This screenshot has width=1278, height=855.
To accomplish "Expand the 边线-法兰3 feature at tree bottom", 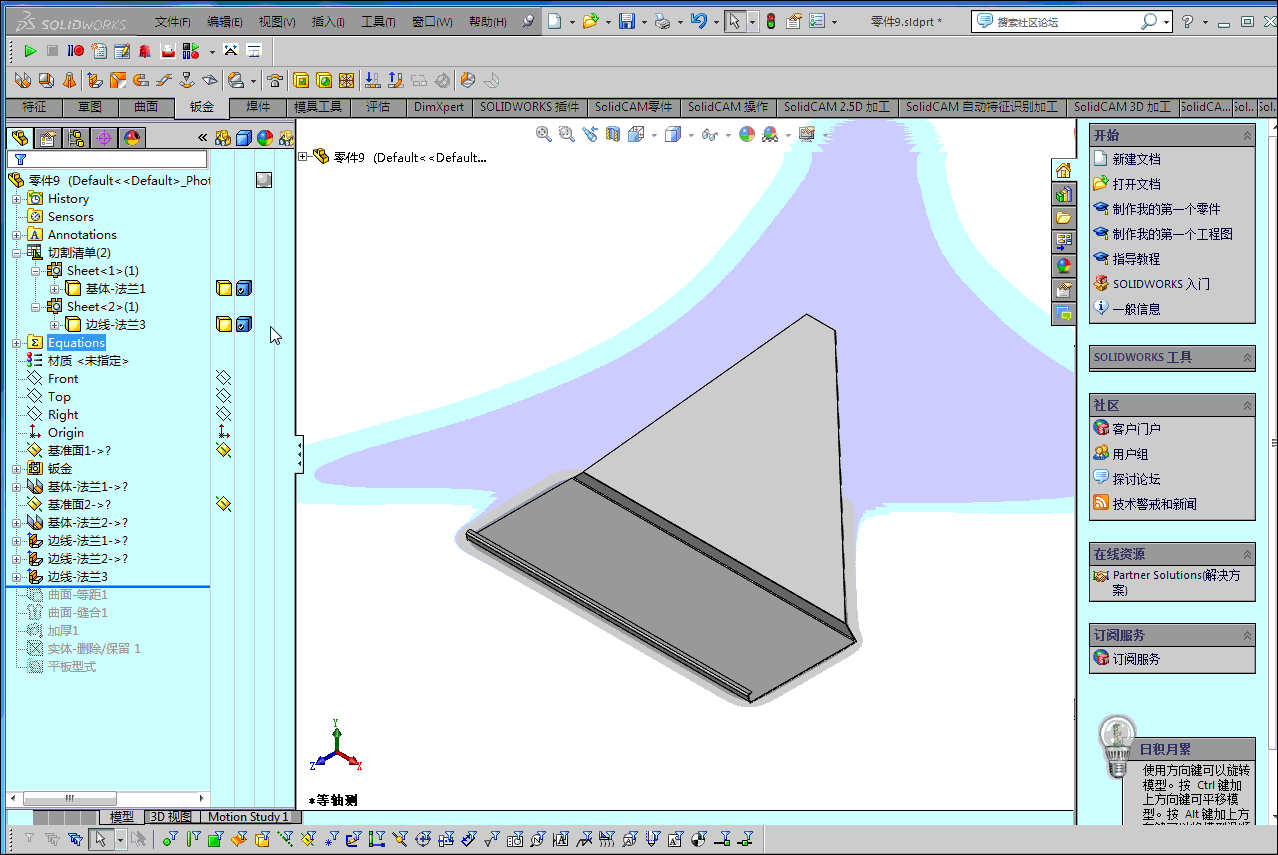I will (x=17, y=577).
